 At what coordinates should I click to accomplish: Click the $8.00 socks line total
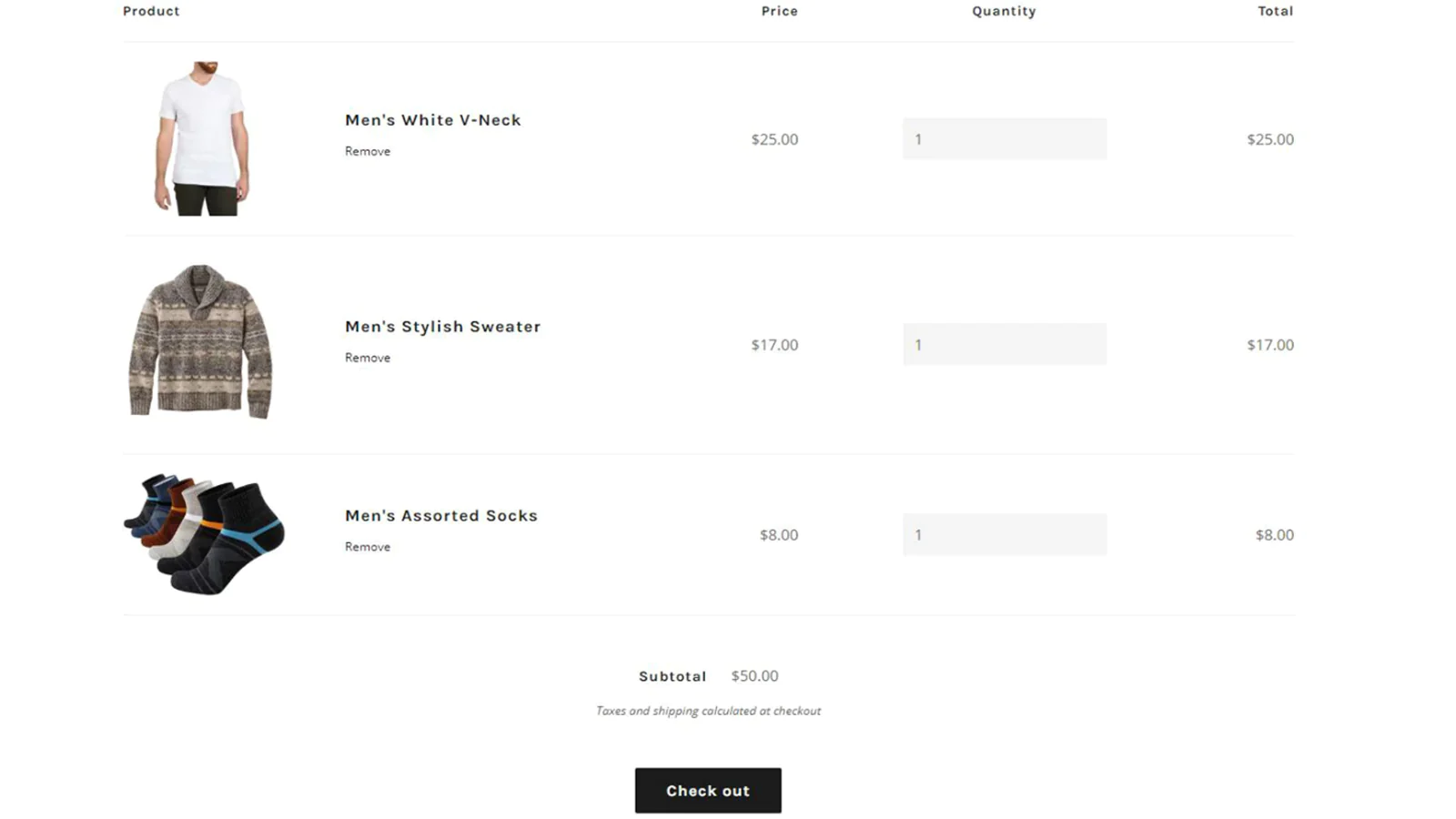click(1275, 535)
